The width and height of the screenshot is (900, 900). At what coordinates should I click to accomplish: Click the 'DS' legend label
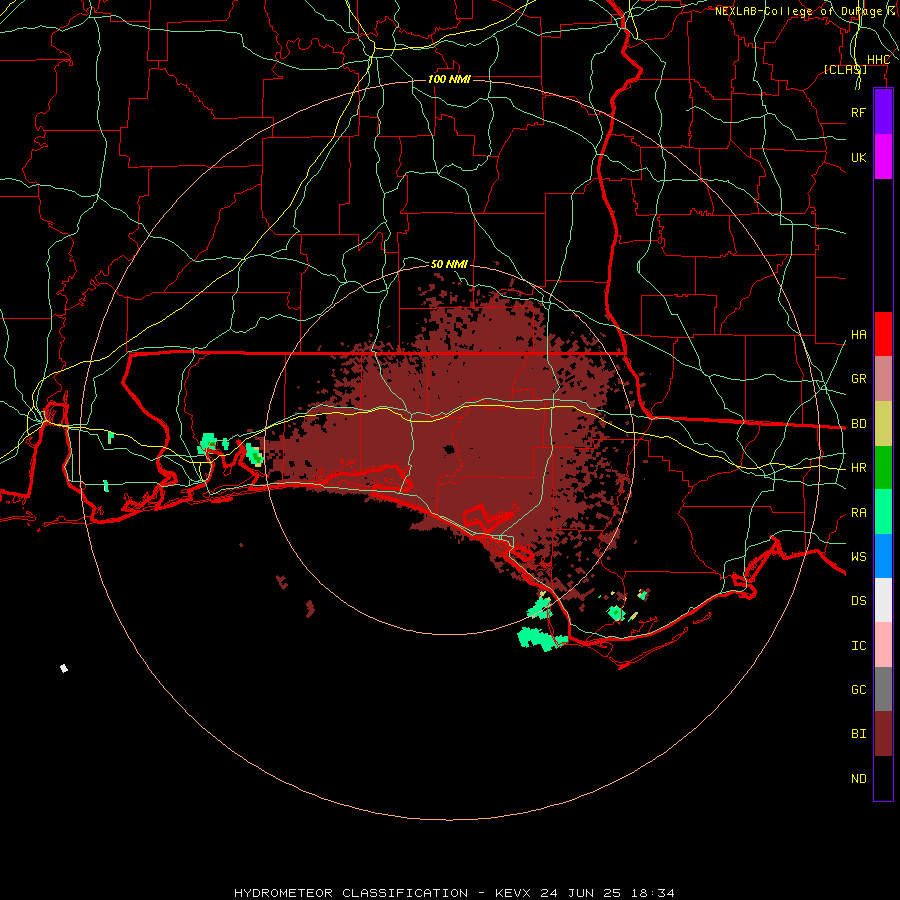point(858,601)
